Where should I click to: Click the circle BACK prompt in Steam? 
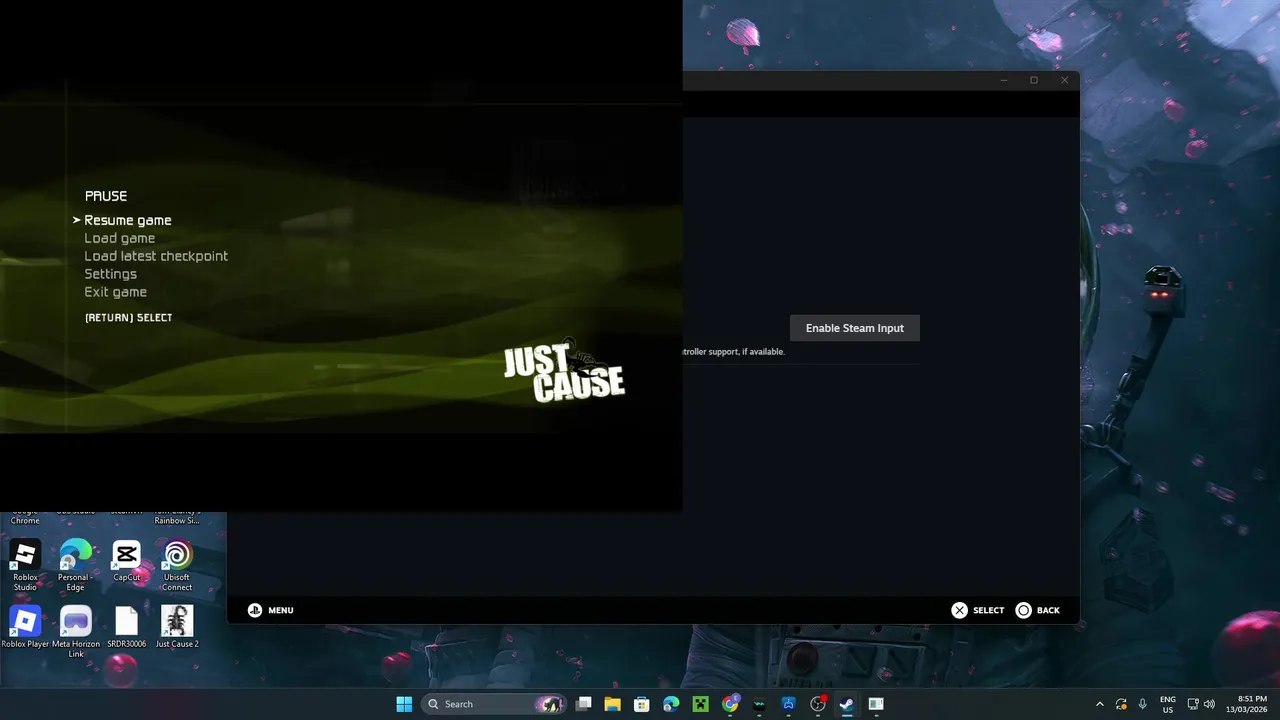[x=1038, y=610]
